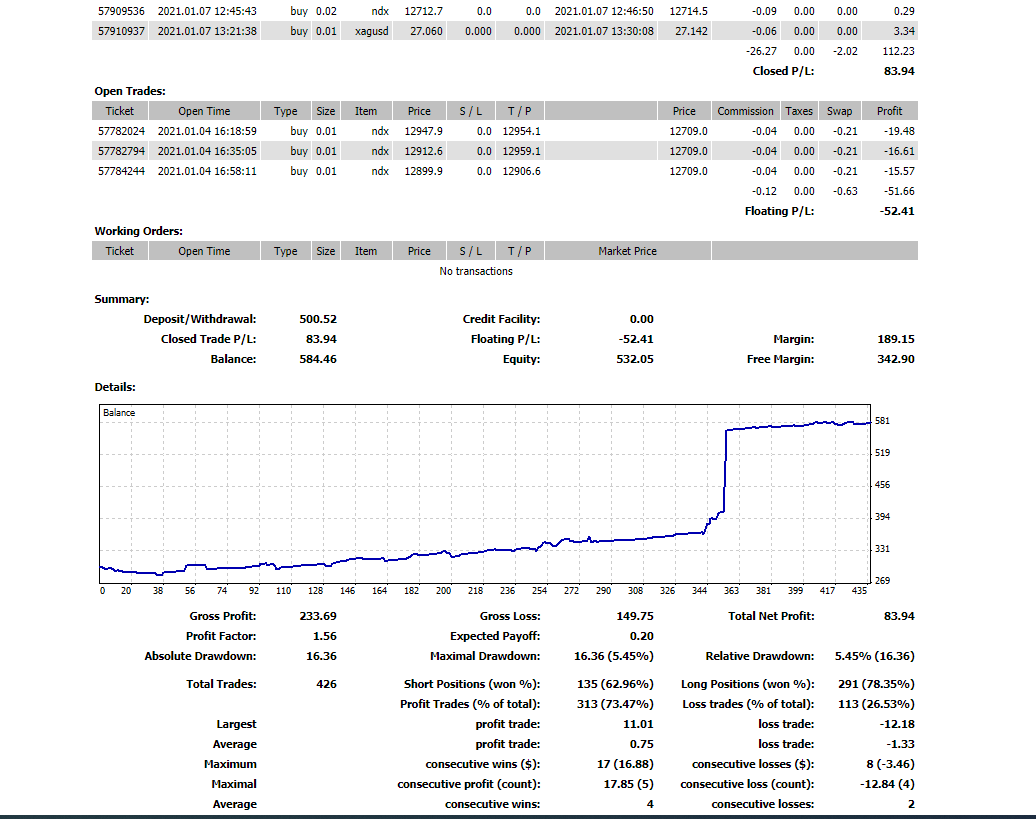Click the Floating P/L value -52.41 under Open Trades
The image size is (1036, 819).
(897, 211)
